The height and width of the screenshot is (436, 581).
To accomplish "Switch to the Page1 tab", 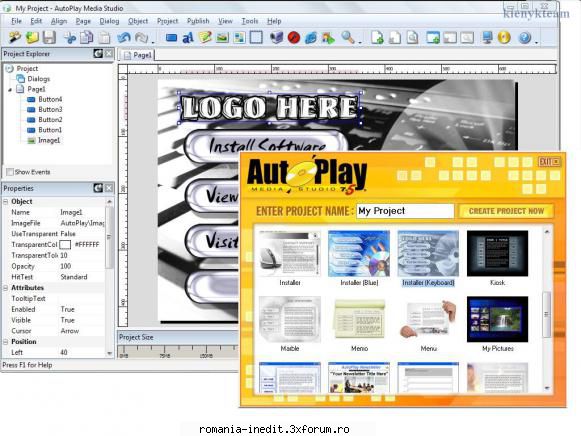I will click(137, 55).
